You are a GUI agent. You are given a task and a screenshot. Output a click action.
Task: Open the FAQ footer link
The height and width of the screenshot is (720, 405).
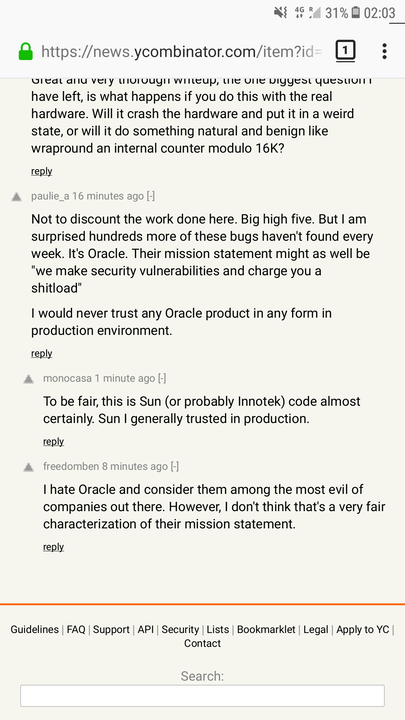[76, 630]
